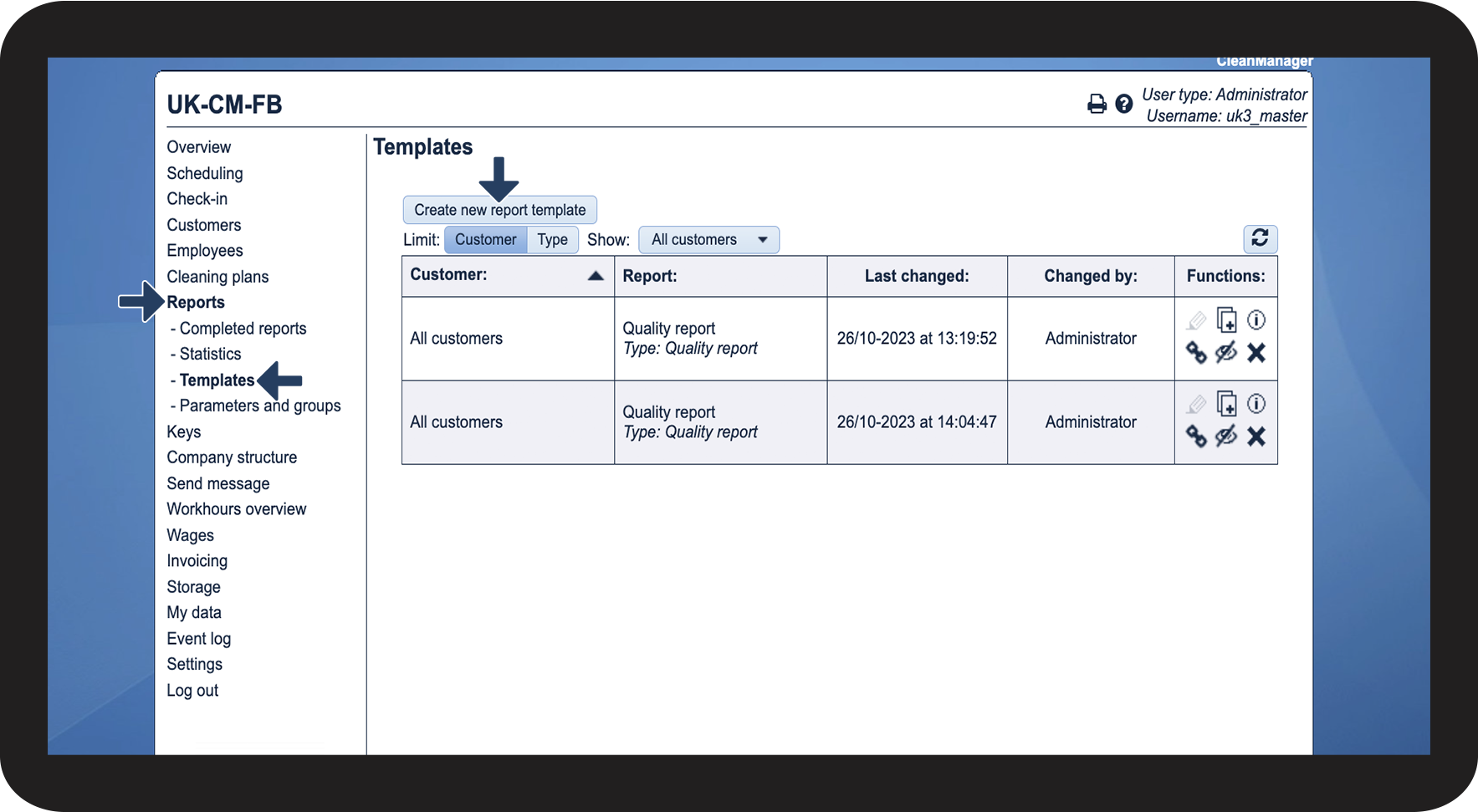Refresh the templates table

pos(1260,238)
